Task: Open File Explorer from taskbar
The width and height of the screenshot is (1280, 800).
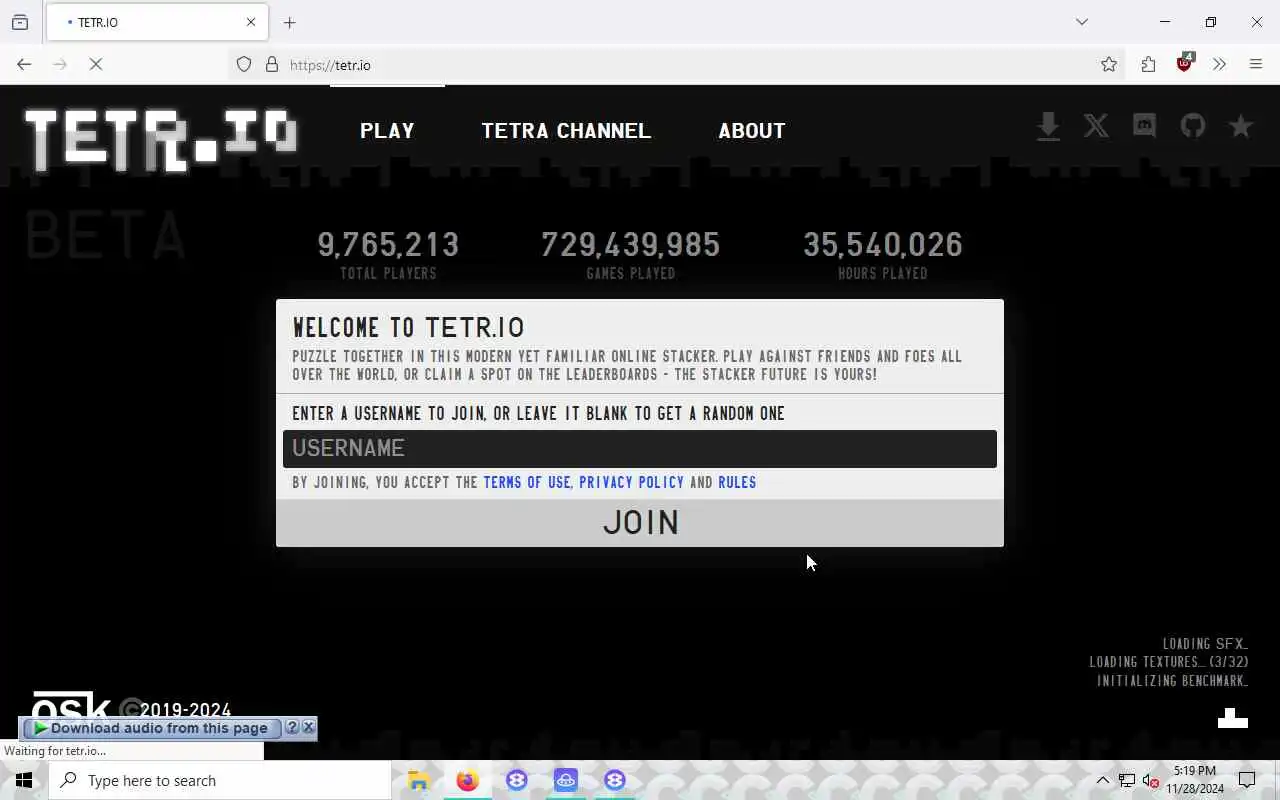Action: tap(419, 780)
